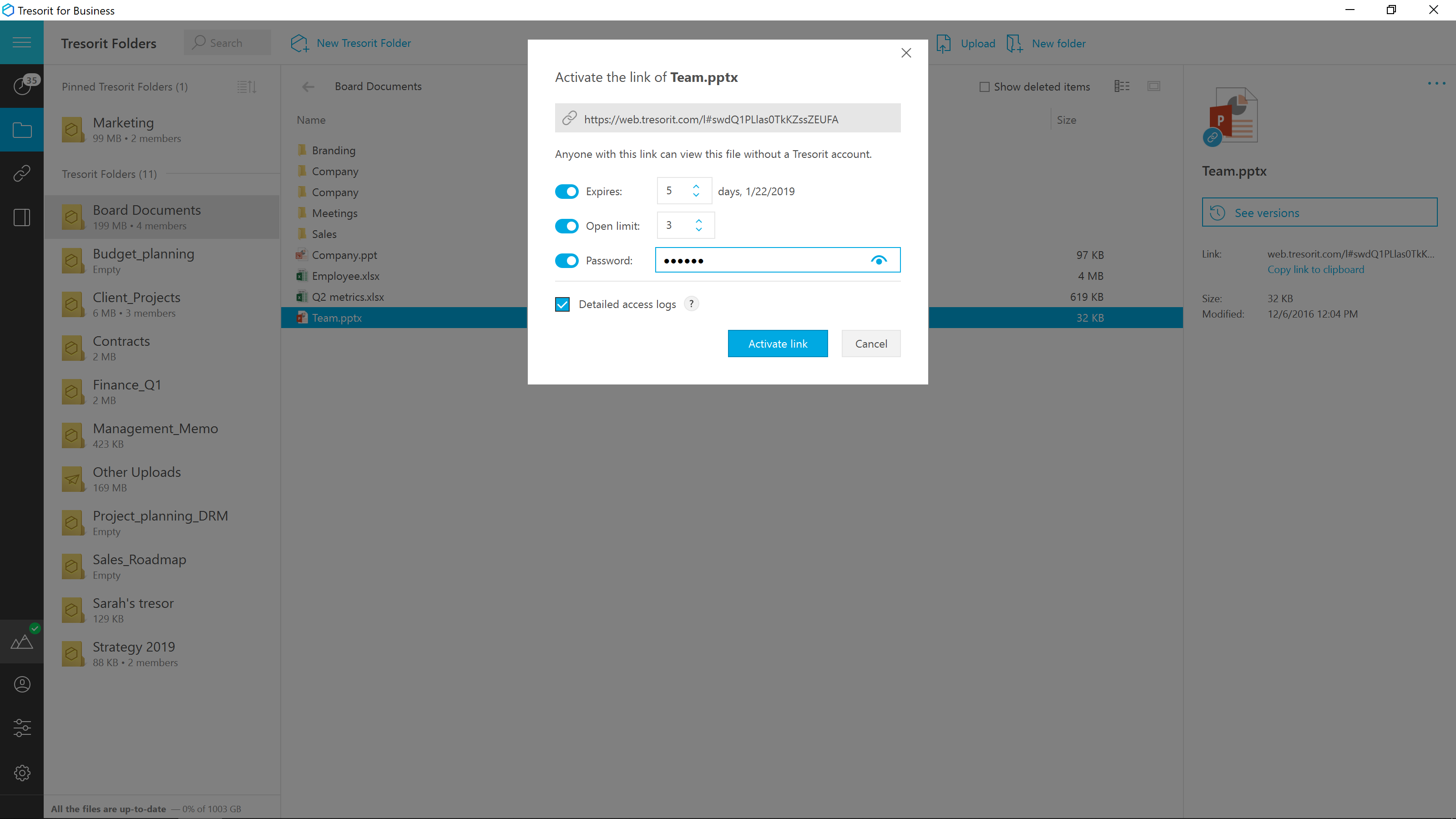Click Activate link button to confirm
Image resolution: width=1456 pixels, height=819 pixels.
click(778, 343)
